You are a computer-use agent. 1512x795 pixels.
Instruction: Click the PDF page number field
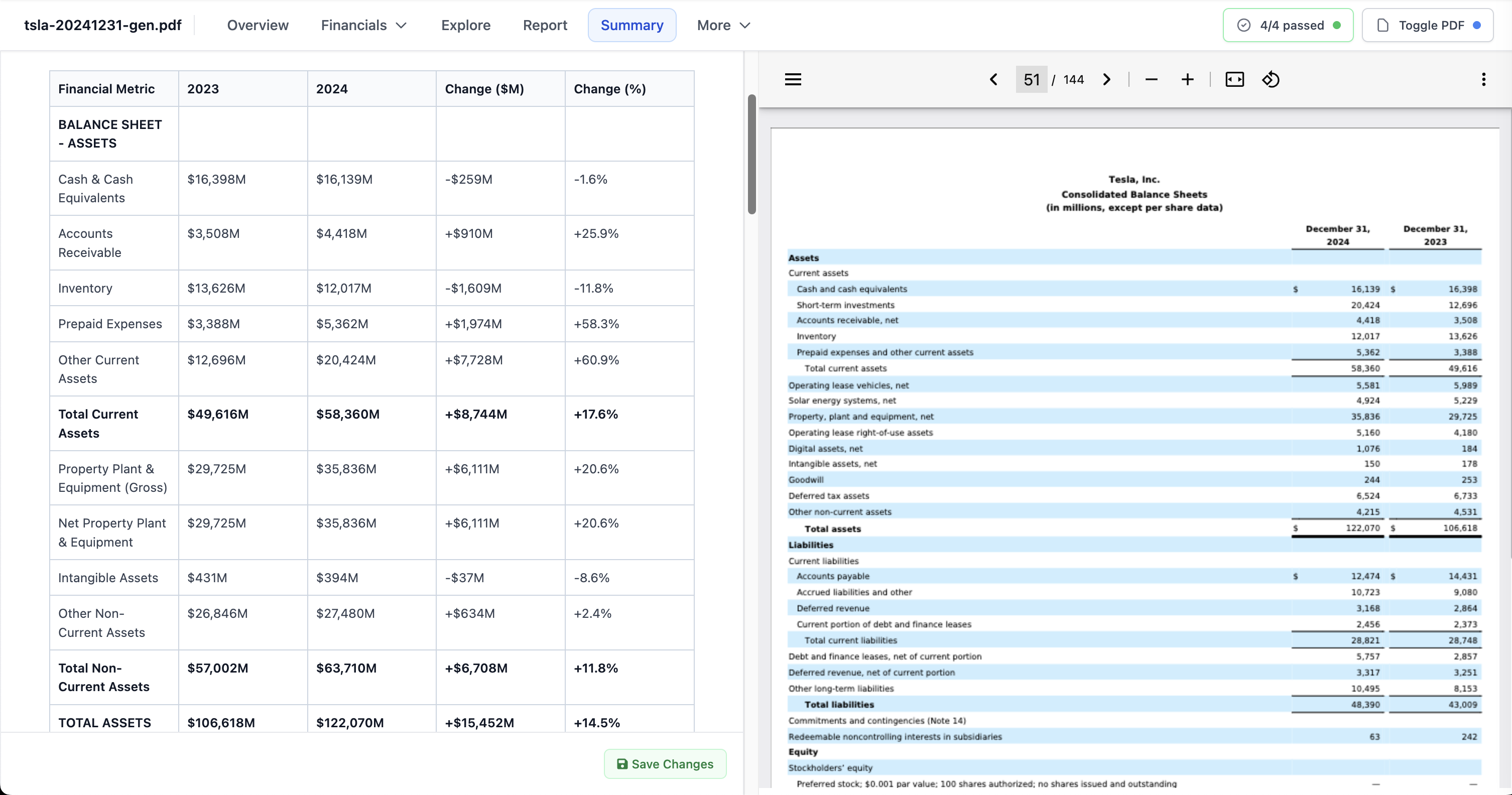pyautogui.click(x=1031, y=79)
